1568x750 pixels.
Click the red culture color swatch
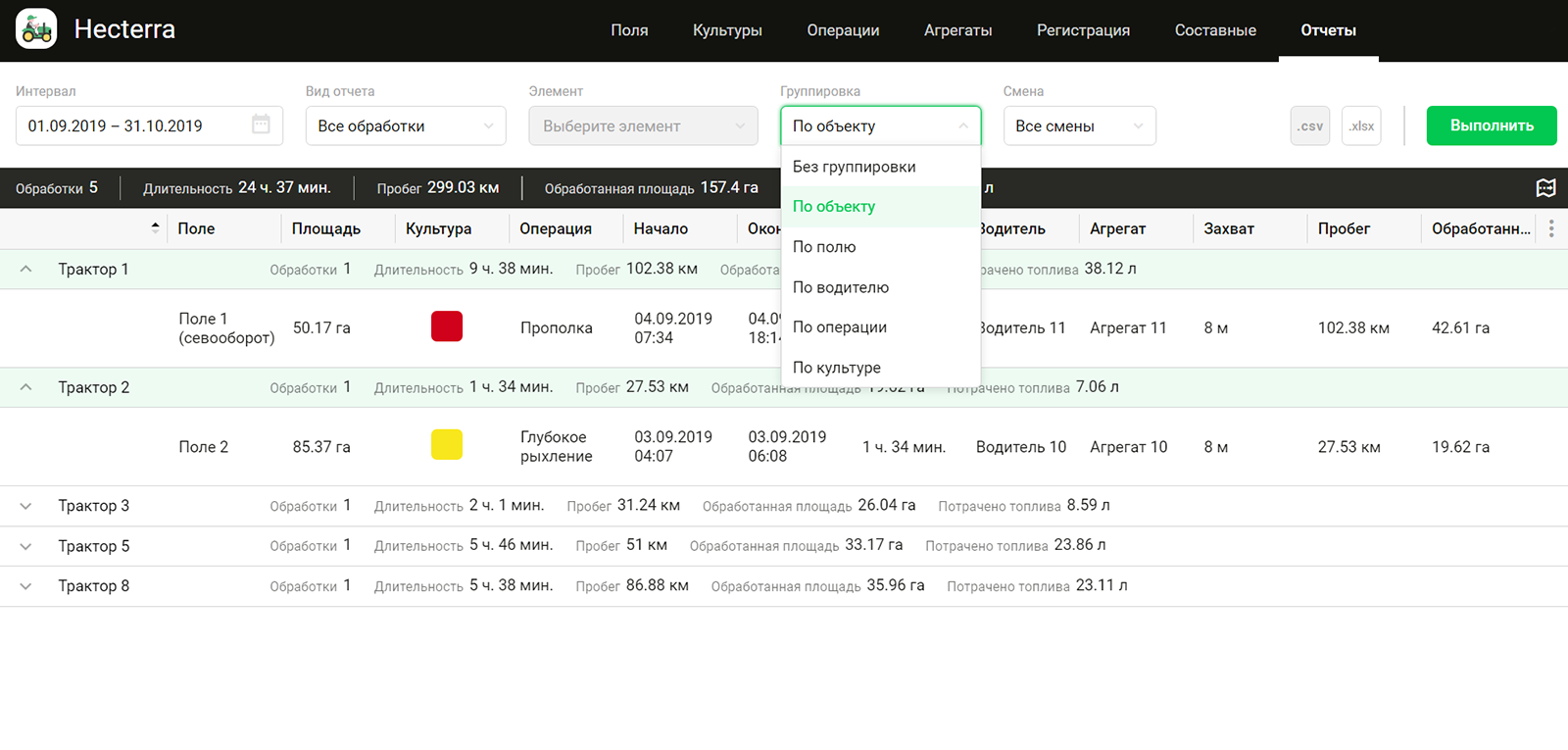pos(447,326)
